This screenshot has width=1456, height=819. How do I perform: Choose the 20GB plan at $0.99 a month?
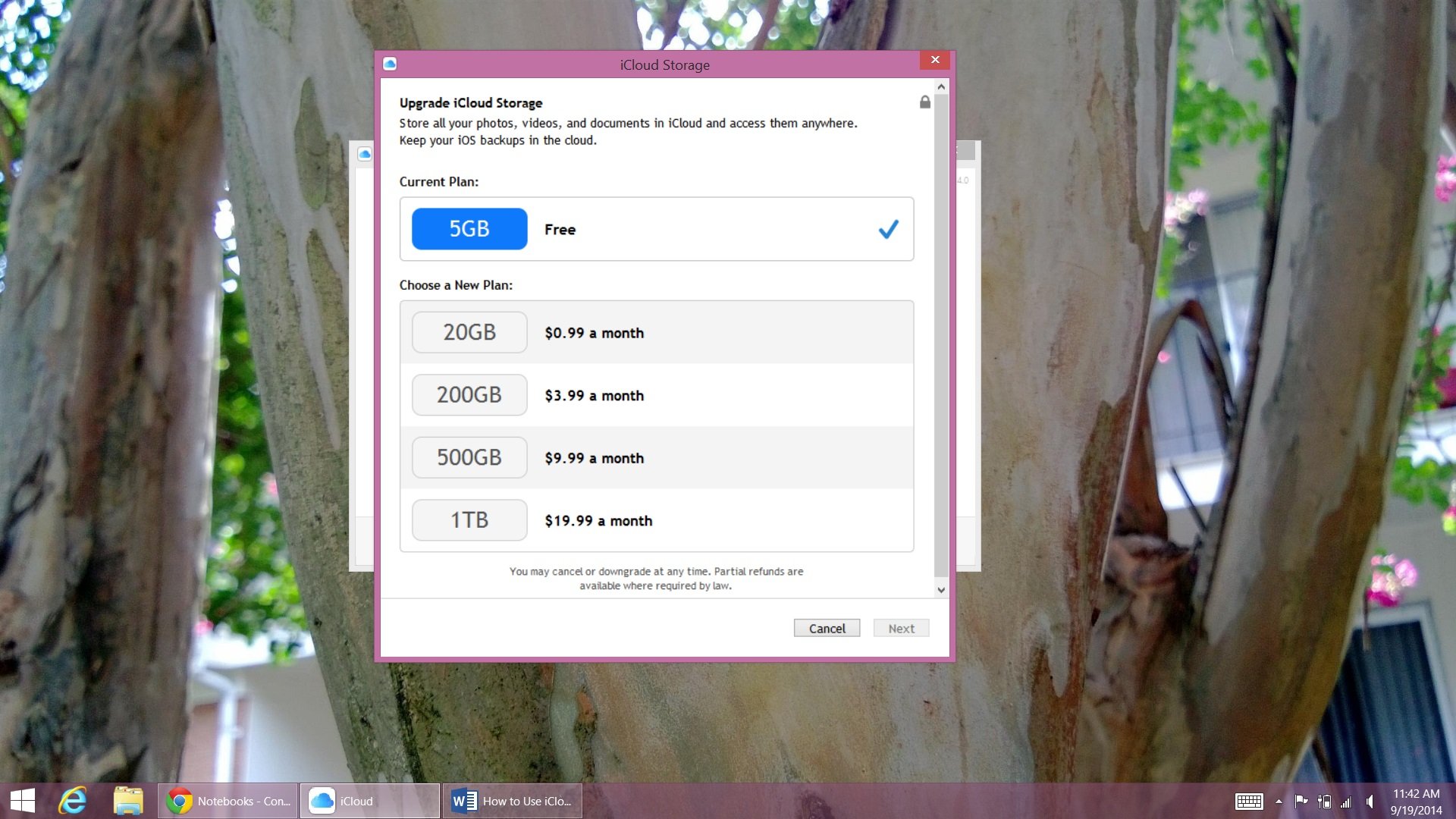[657, 332]
